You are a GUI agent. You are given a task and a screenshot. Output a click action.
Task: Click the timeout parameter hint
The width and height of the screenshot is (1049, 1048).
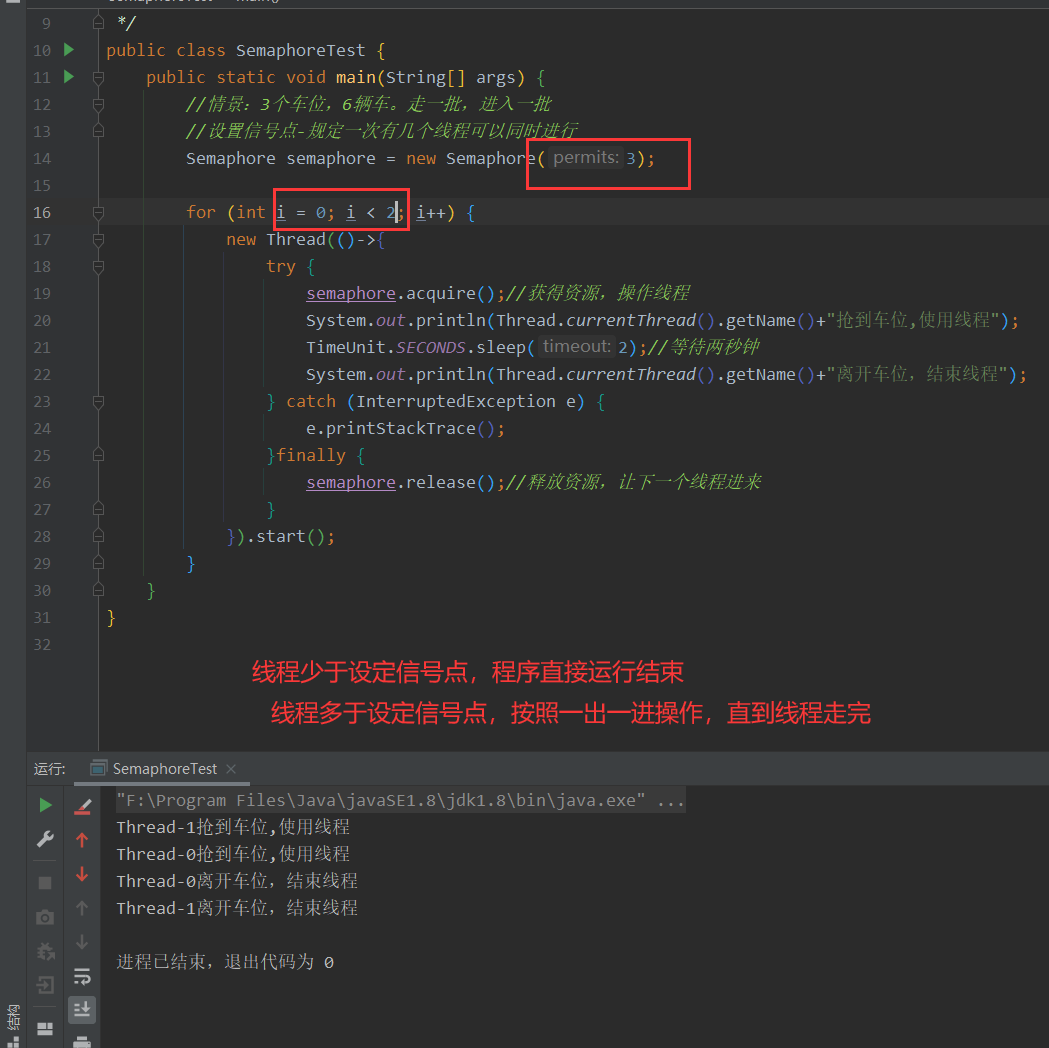(576, 346)
